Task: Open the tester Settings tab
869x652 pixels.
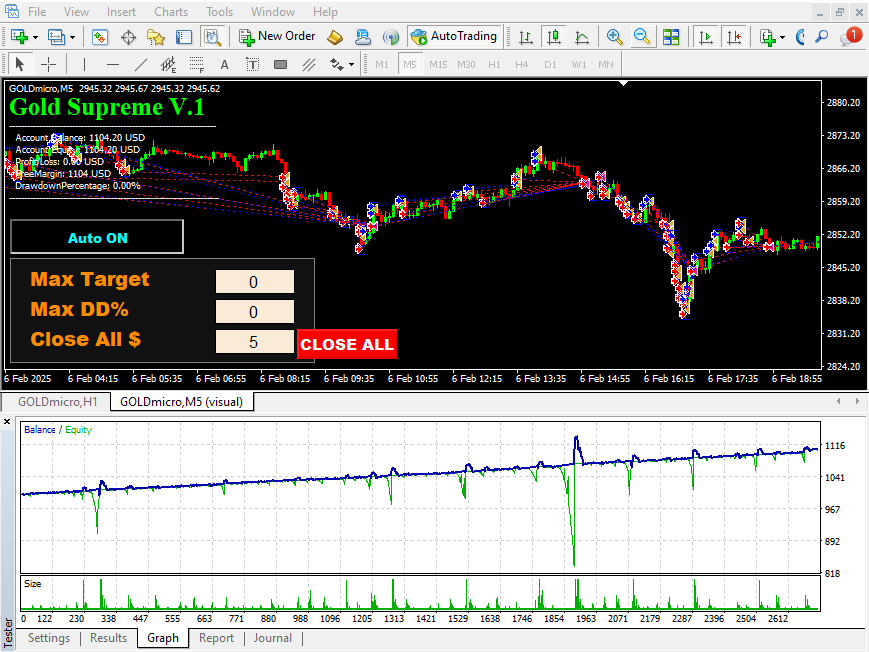Action: tap(49, 638)
